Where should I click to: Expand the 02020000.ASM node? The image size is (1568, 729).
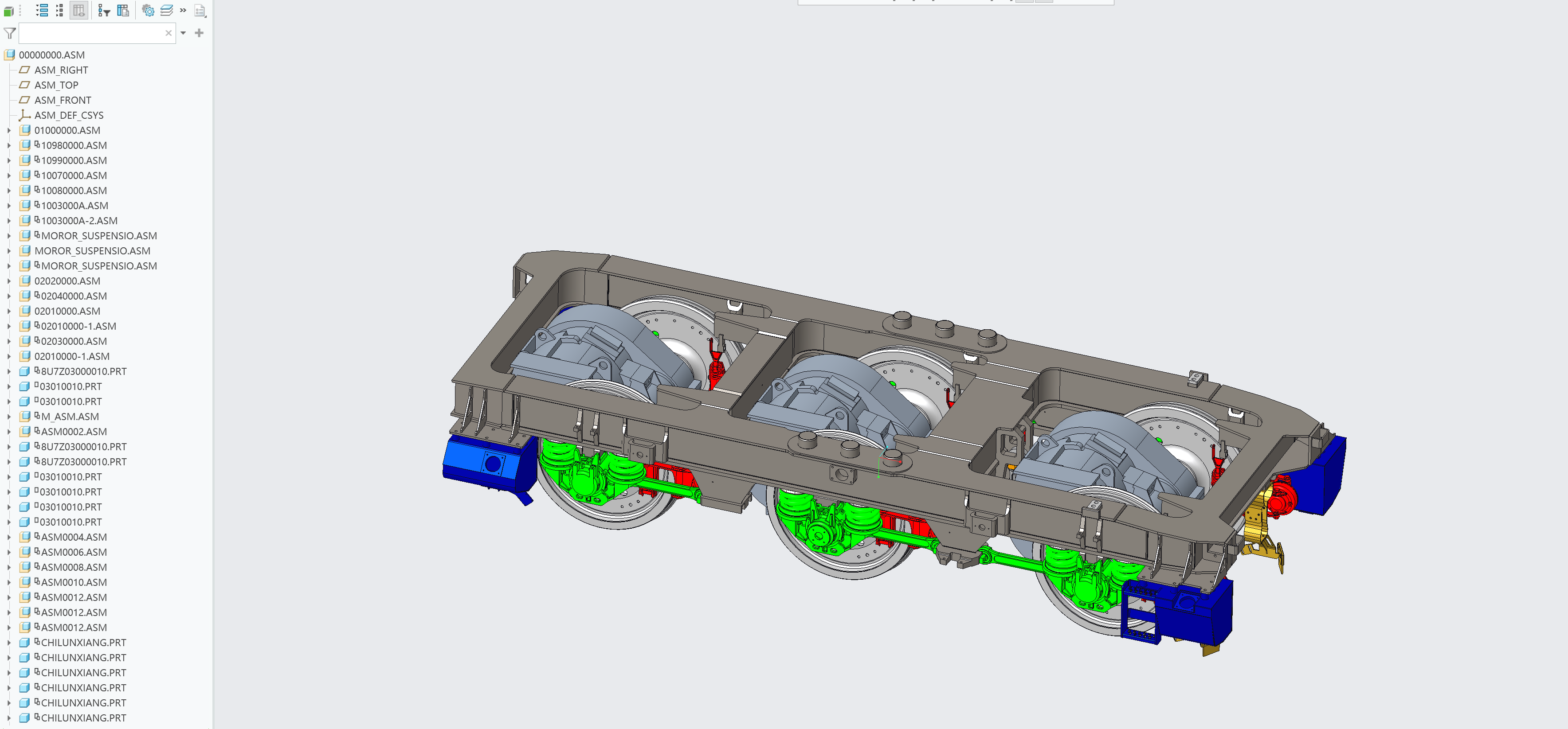pos(8,281)
